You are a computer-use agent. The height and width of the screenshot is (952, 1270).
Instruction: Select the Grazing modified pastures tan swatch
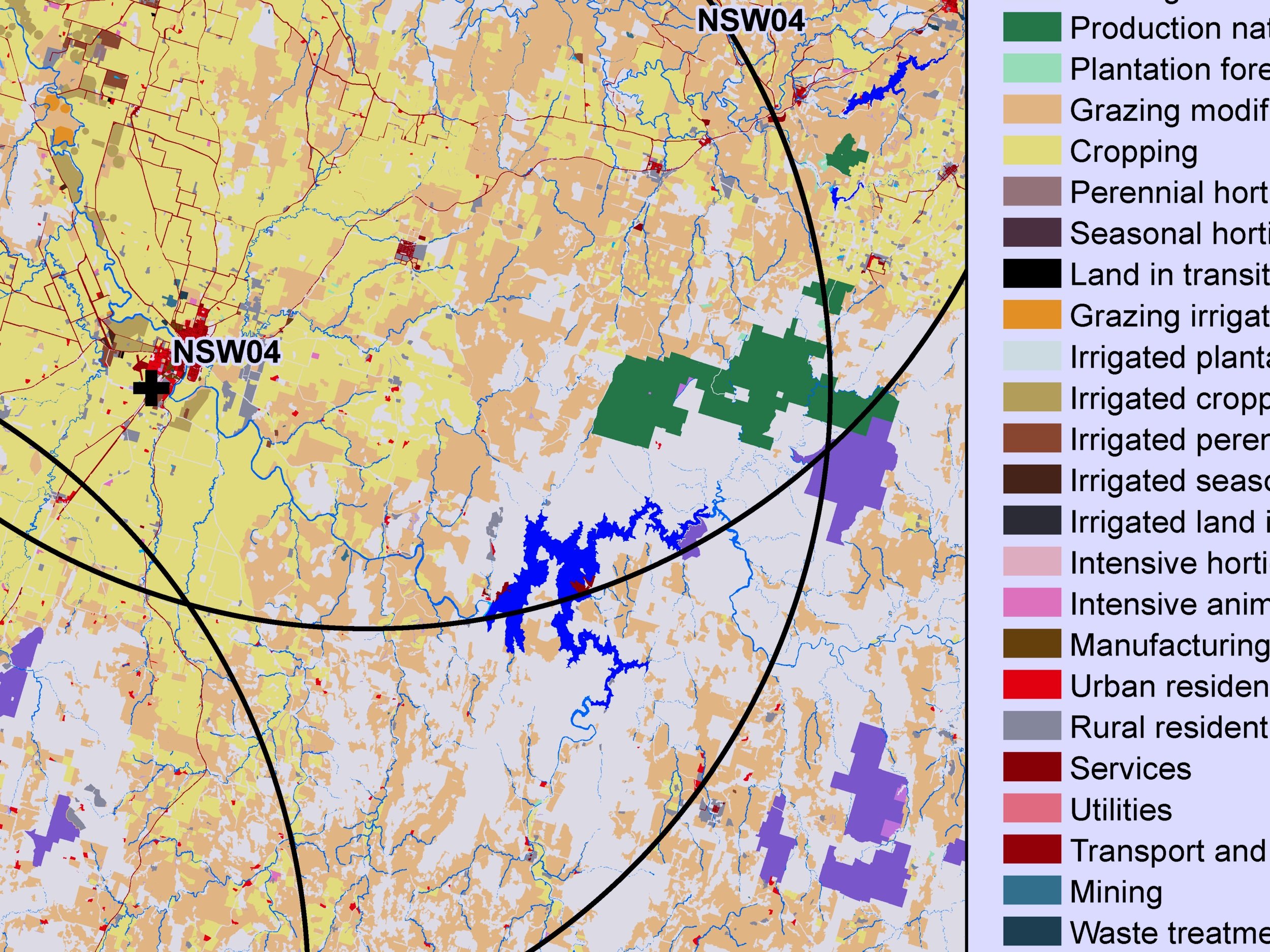coord(1032,110)
